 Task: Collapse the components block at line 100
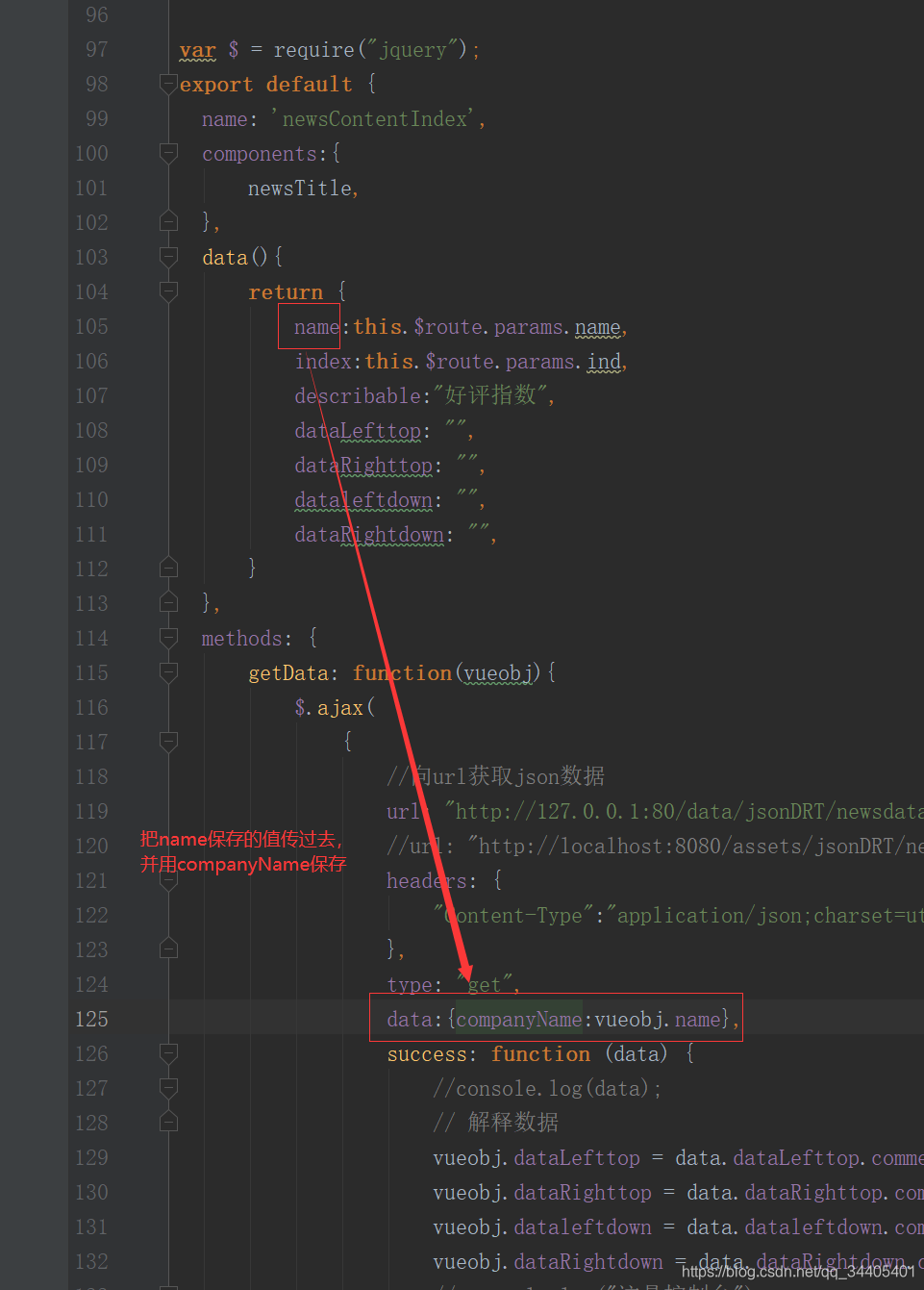(x=168, y=154)
